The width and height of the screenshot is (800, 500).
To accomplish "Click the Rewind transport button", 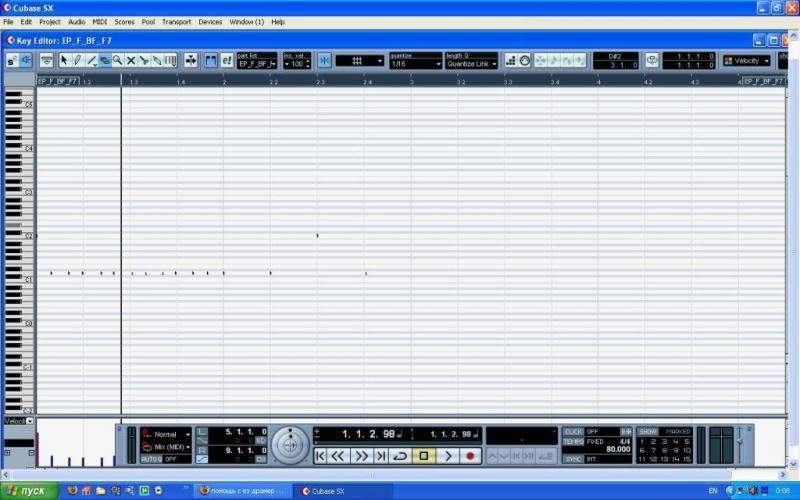I will point(338,456).
